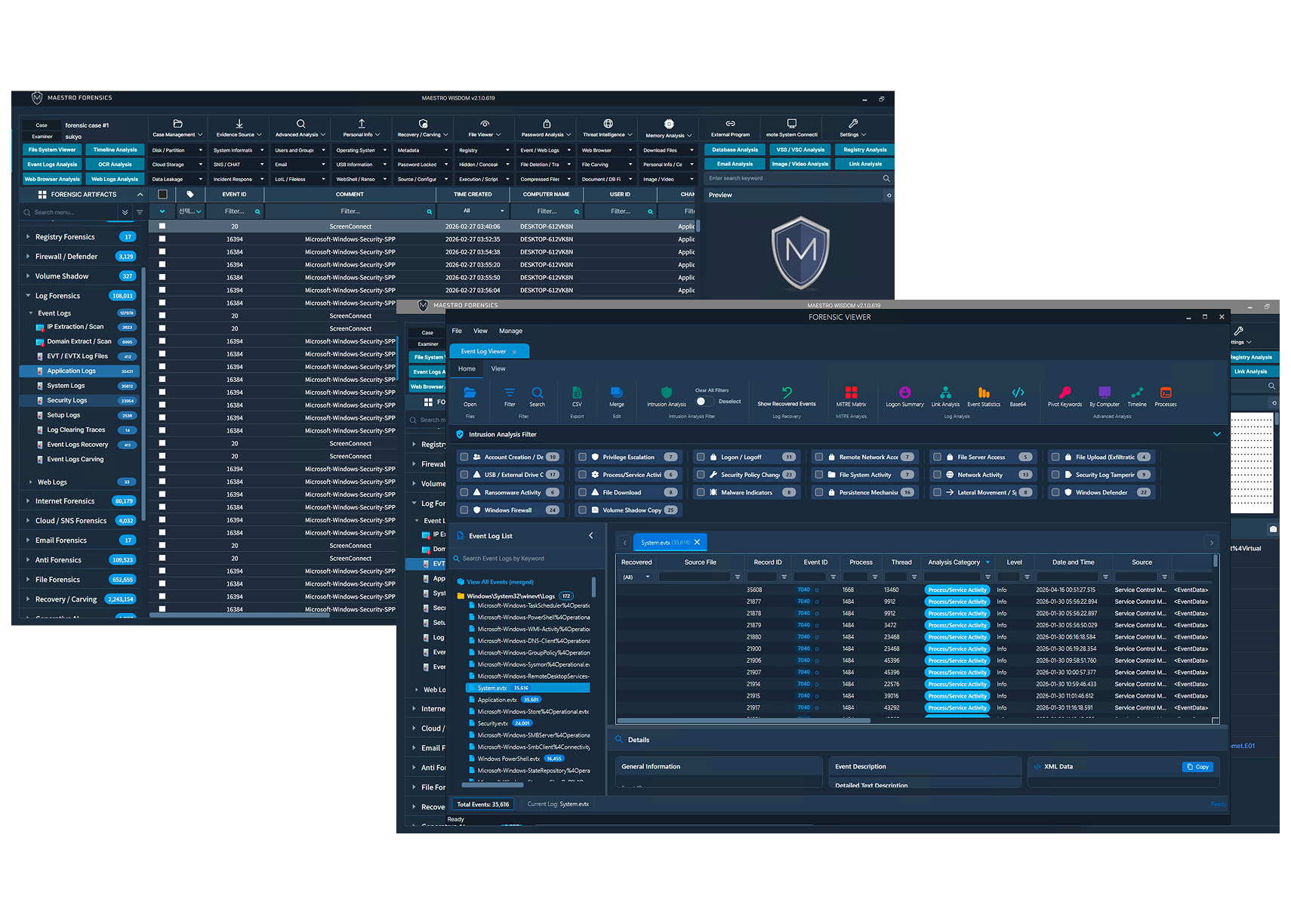Check the Malware Indicators filter box
Image resolution: width=1291 pixels, height=924 pixels.
(x=701, y=492)
